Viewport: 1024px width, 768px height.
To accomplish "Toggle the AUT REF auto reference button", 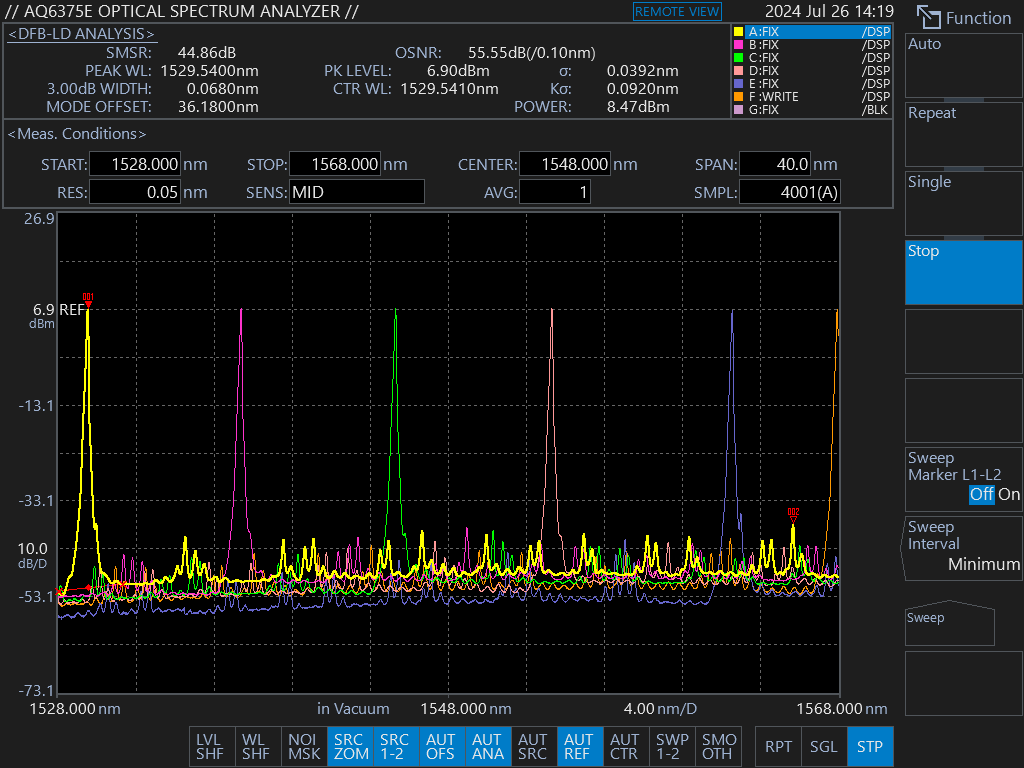I will tap(578, 747).
